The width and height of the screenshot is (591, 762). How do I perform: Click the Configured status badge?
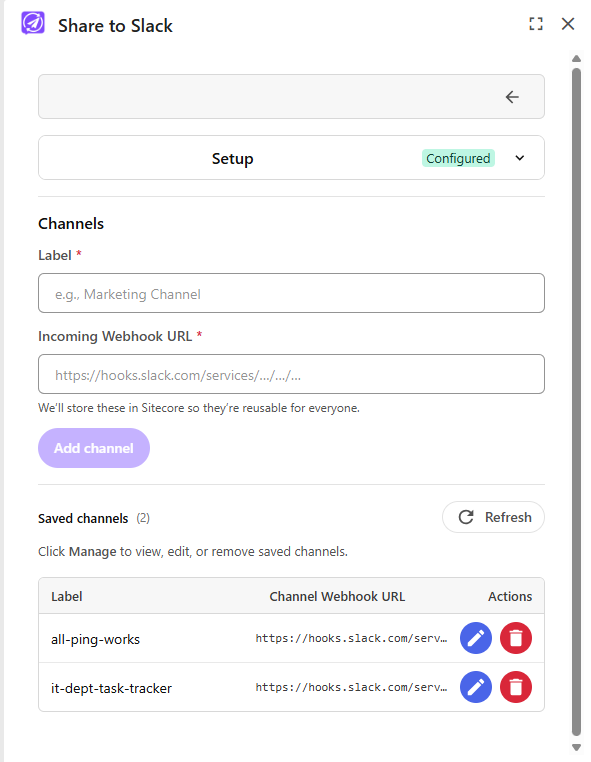(x=458, y=158)
